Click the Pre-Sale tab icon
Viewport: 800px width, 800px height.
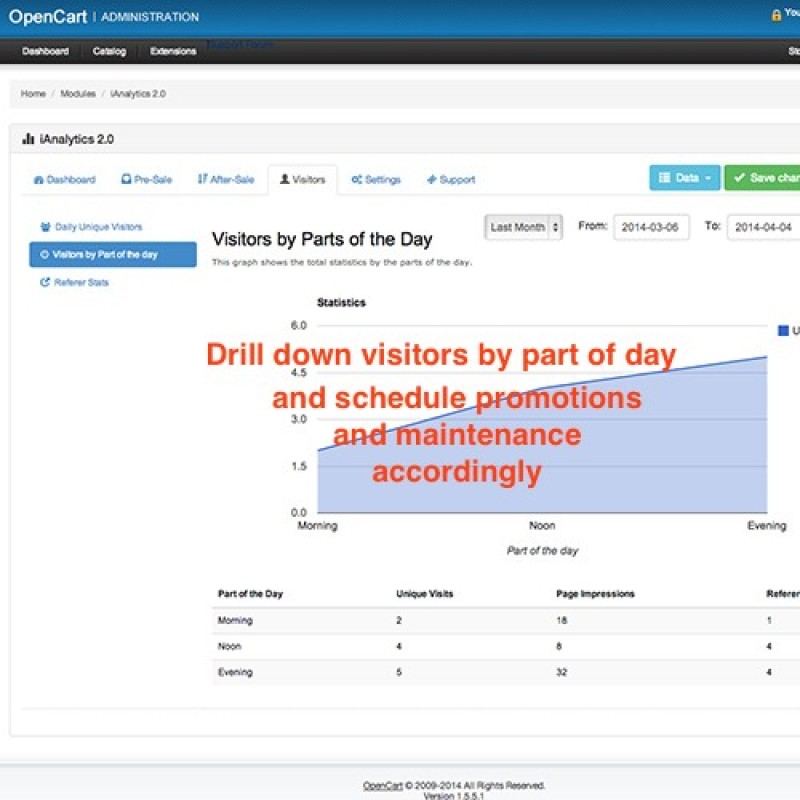tap(126, 180)
